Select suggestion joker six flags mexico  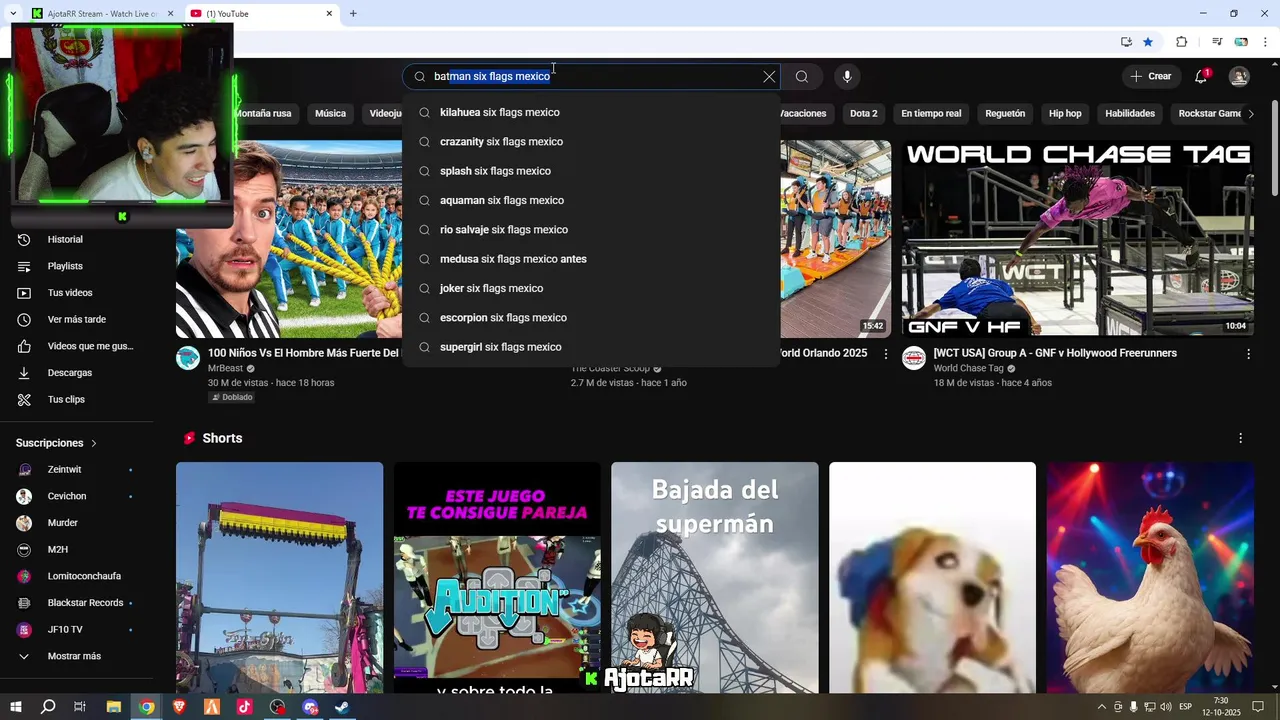[x=591, y=288]
